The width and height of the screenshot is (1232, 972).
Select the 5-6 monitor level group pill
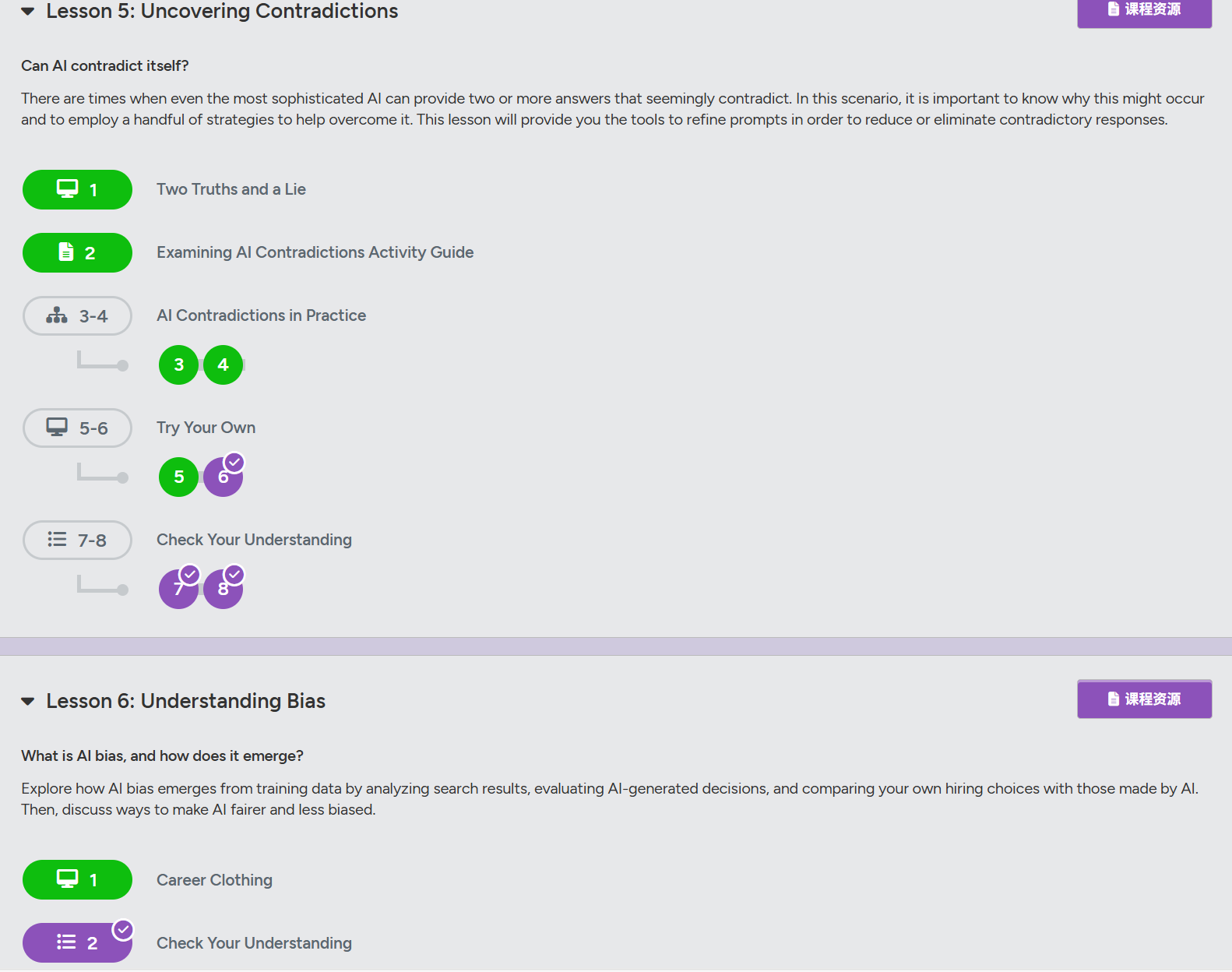pos(77,428)
